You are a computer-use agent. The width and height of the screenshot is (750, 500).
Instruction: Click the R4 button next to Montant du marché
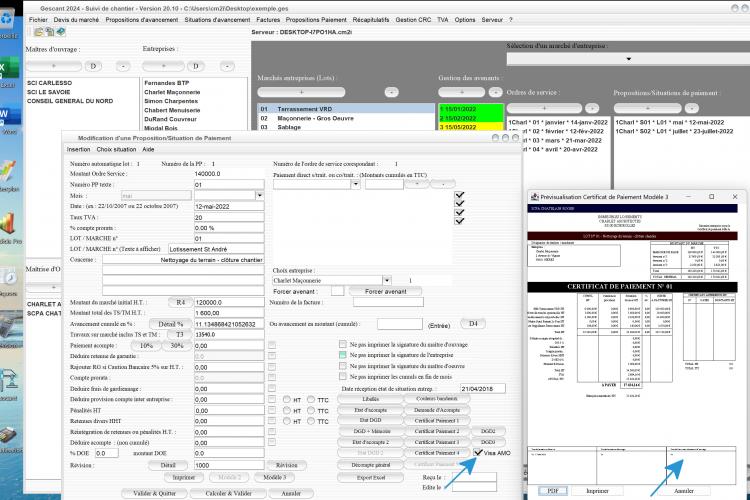(x=180, y=302)
